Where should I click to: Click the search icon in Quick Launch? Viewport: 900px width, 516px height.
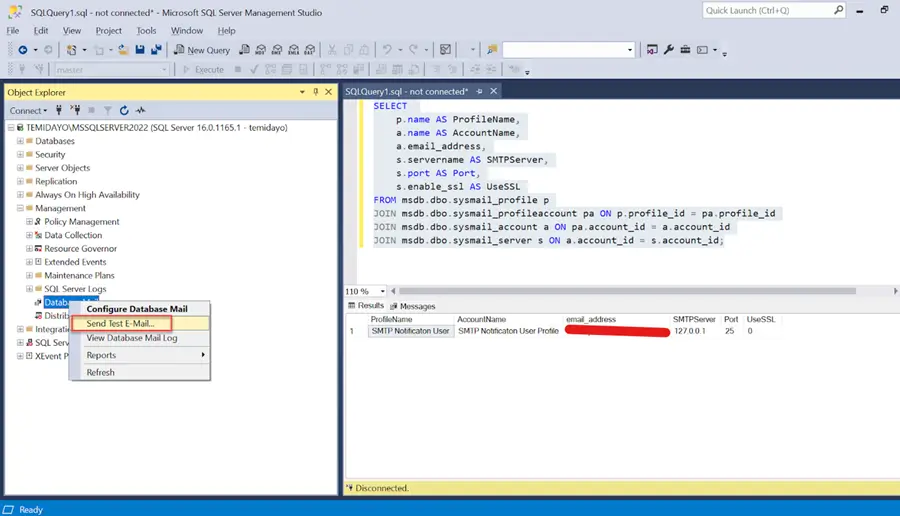(839, 10)
